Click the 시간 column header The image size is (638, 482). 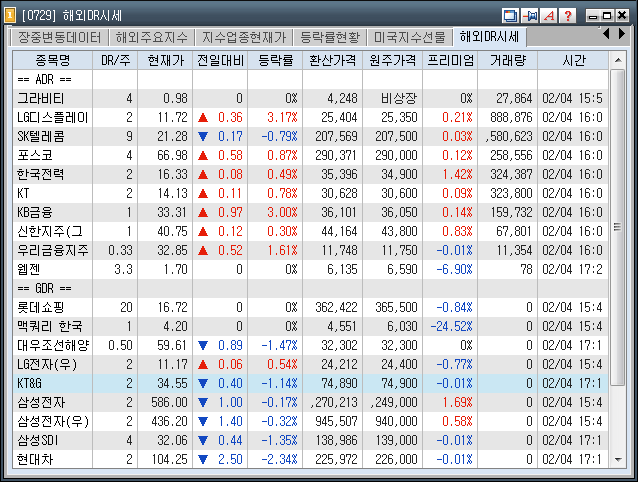pos(573,60)
